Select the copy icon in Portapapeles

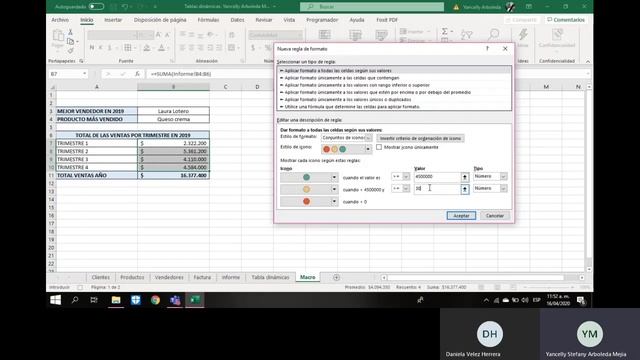click(70, 41)
